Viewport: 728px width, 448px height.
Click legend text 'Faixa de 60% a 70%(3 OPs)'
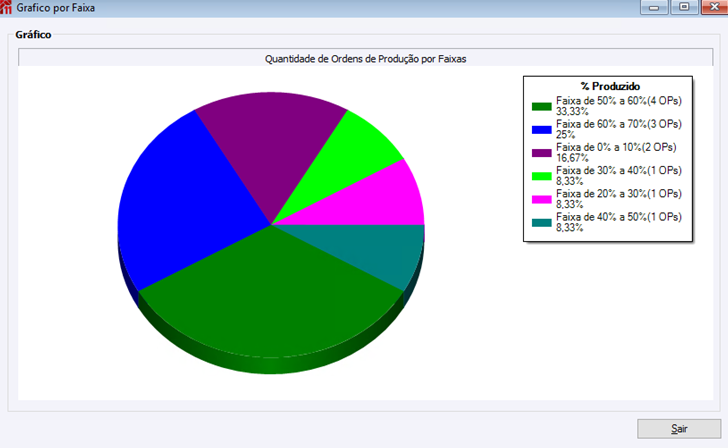[x=618, y=124]
